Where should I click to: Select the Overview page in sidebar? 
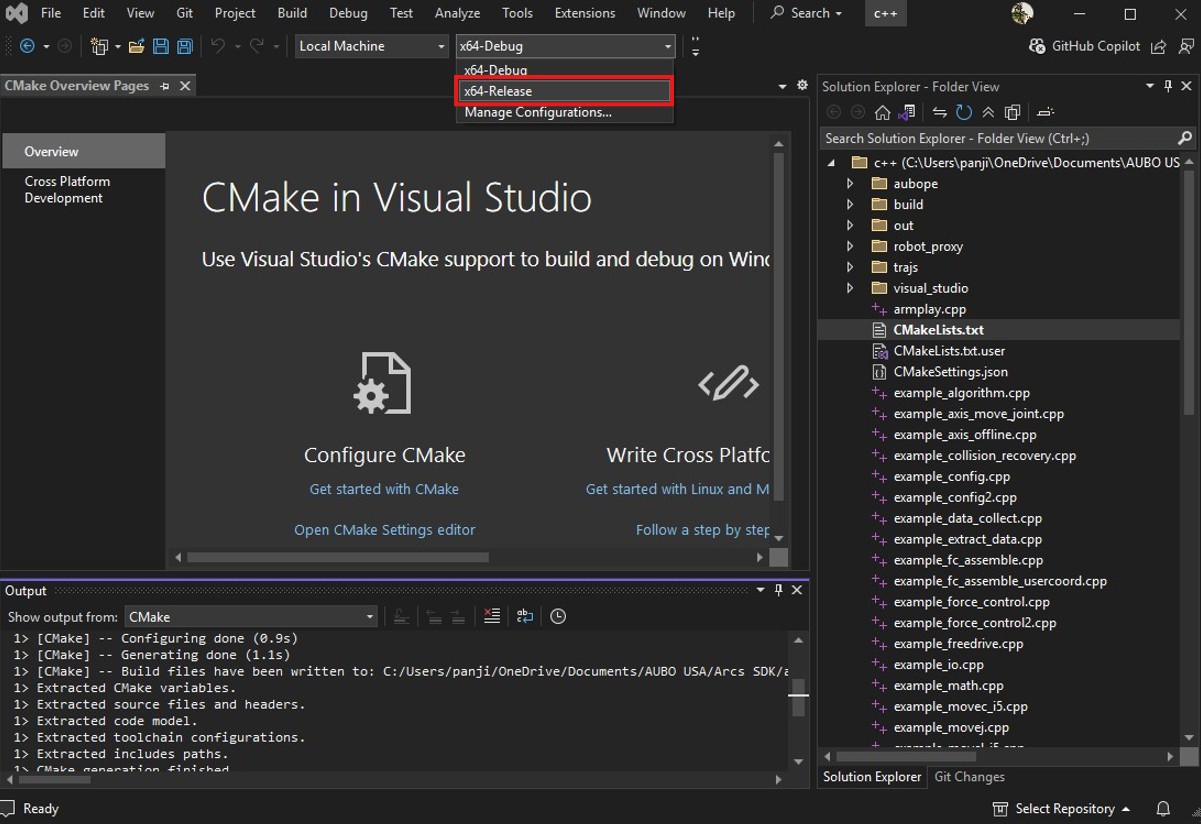pyautogui.click(x=84, y=151)
